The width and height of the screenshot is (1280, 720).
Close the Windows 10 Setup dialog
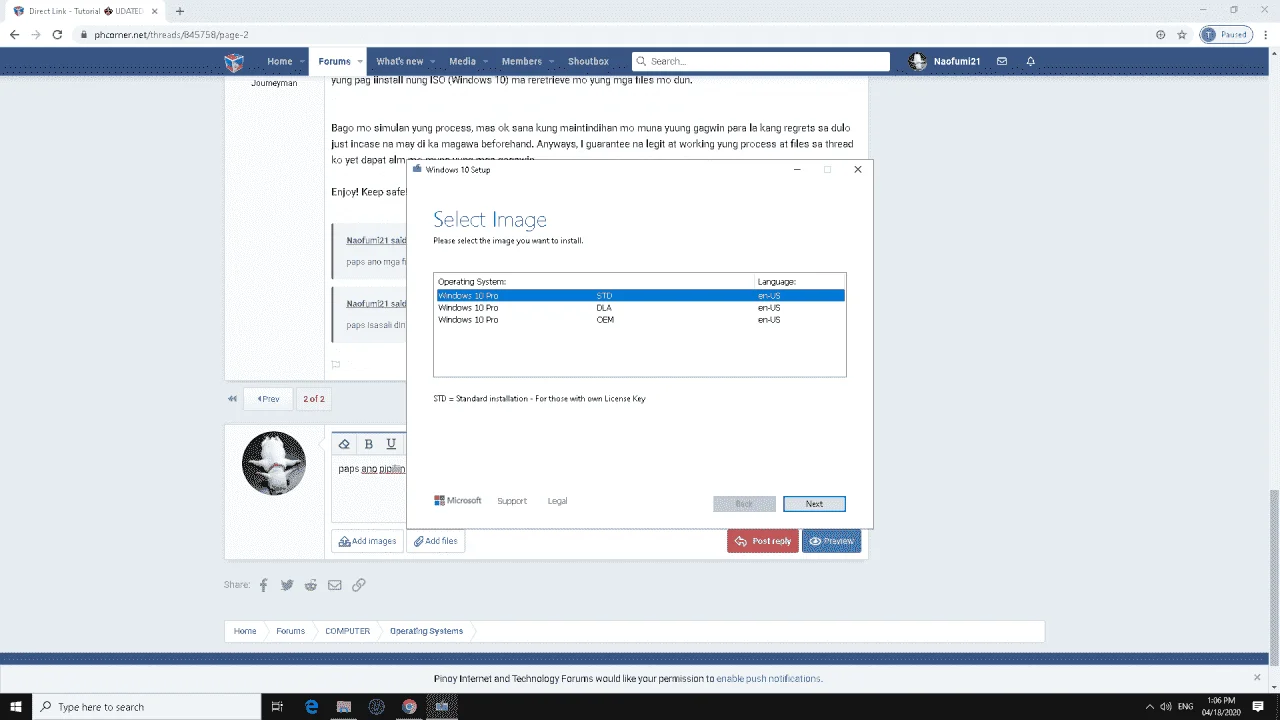pyautogui.click(x=857, y=170)
